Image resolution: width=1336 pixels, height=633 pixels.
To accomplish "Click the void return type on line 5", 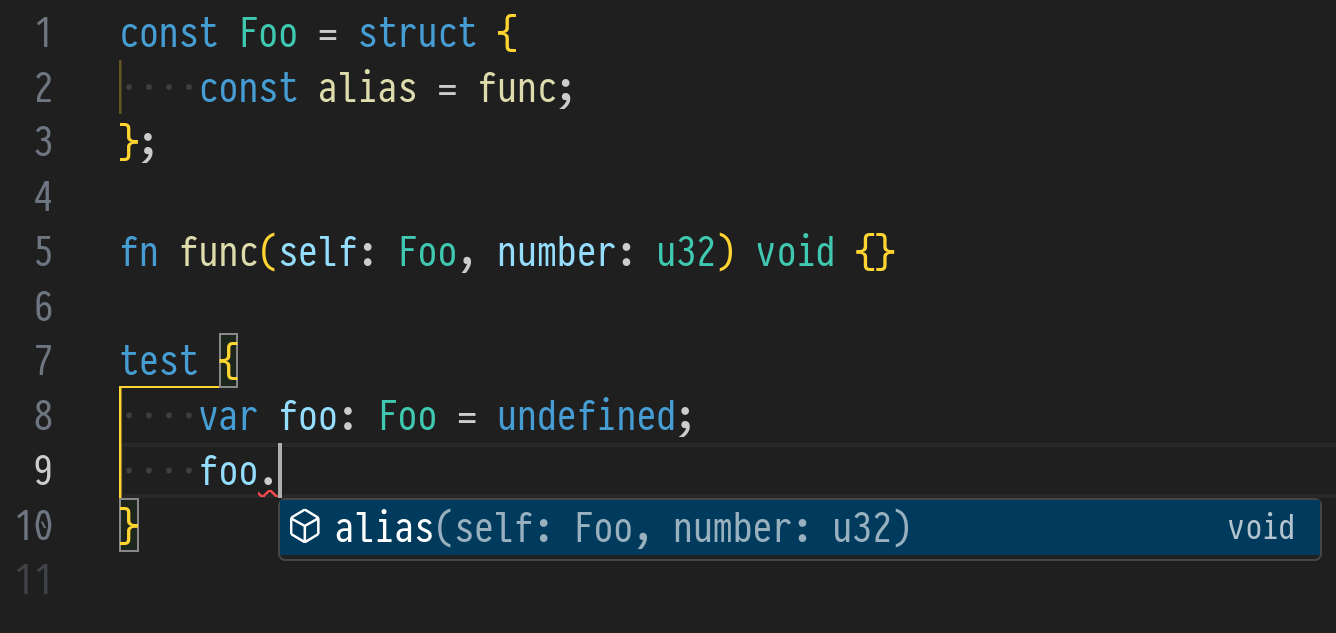I will 795,252.
